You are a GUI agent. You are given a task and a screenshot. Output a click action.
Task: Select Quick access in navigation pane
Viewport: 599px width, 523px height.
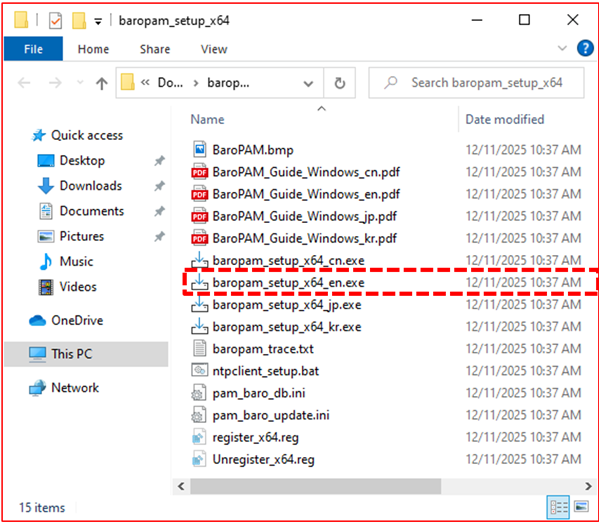coord(87,135)
